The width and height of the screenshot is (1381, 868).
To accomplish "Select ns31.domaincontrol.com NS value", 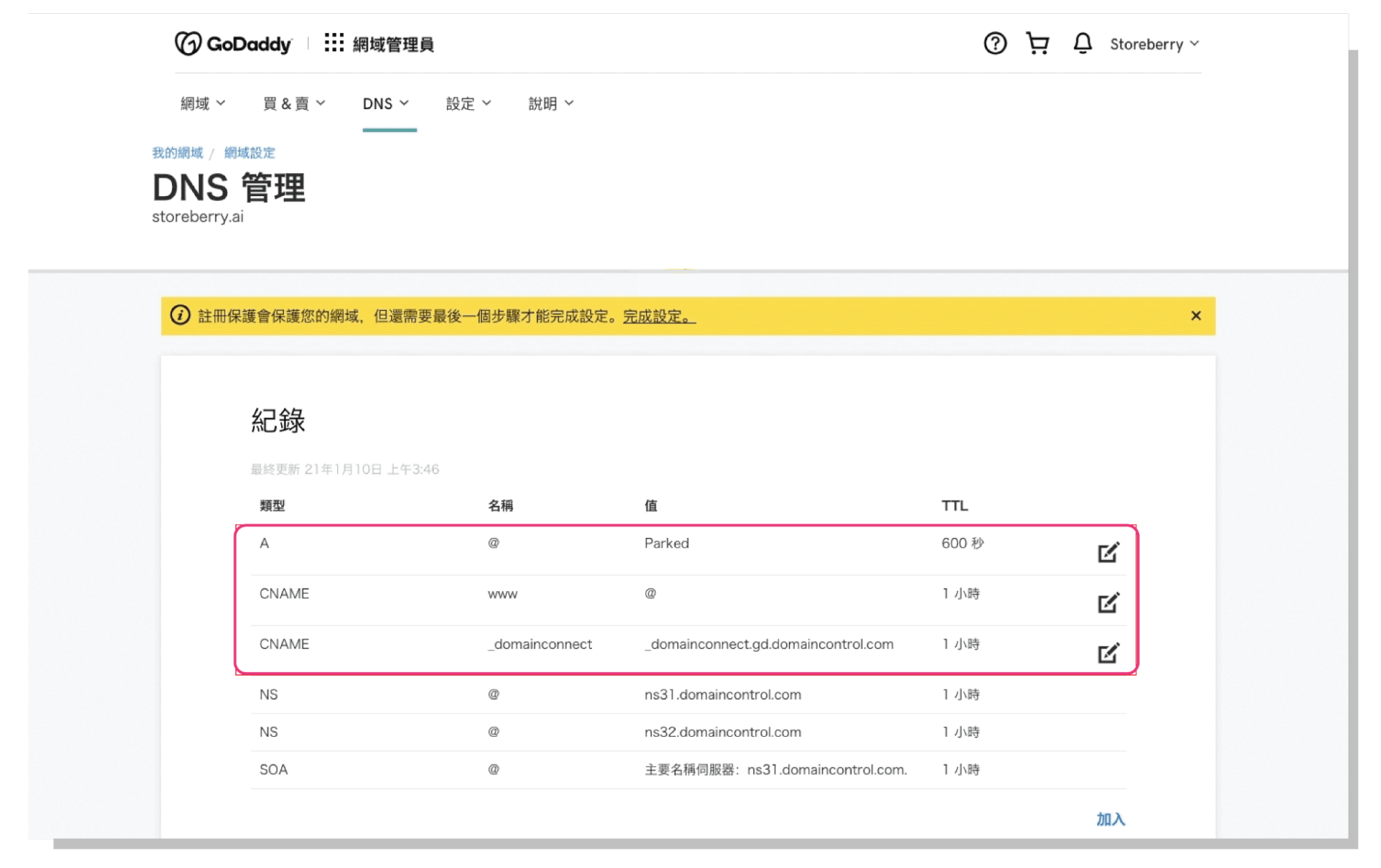I will 723,695.
